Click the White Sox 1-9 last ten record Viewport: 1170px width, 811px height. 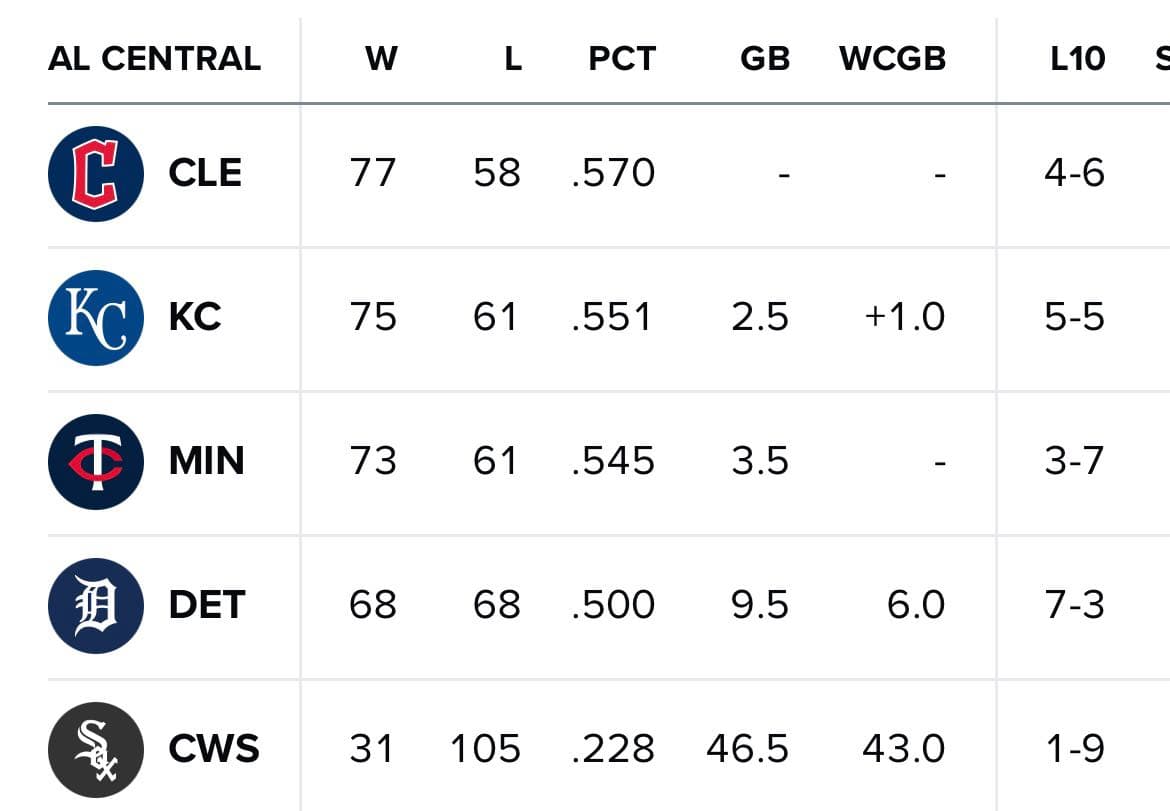click(x=1074, y=750)
